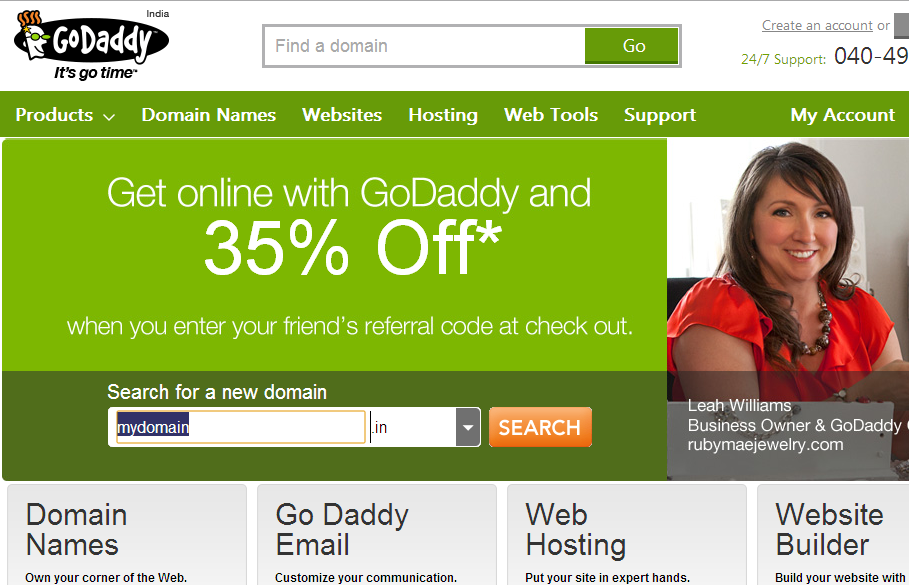The width and height of the screenshot is (909, 585).
Task: Open the Website Builder card
Action: pyautogui.click(x=833, y=535)
